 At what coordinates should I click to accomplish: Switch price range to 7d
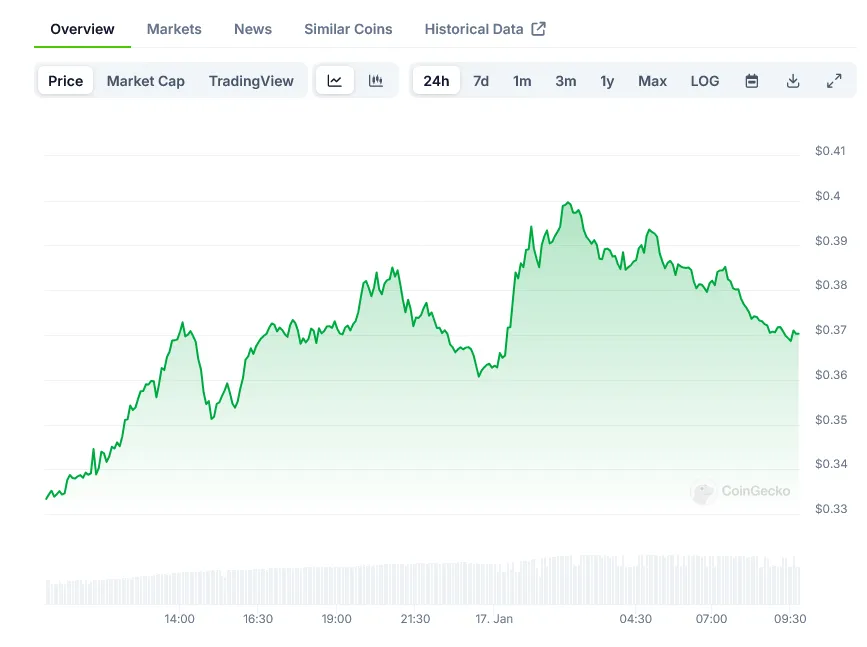click(480, 80)
